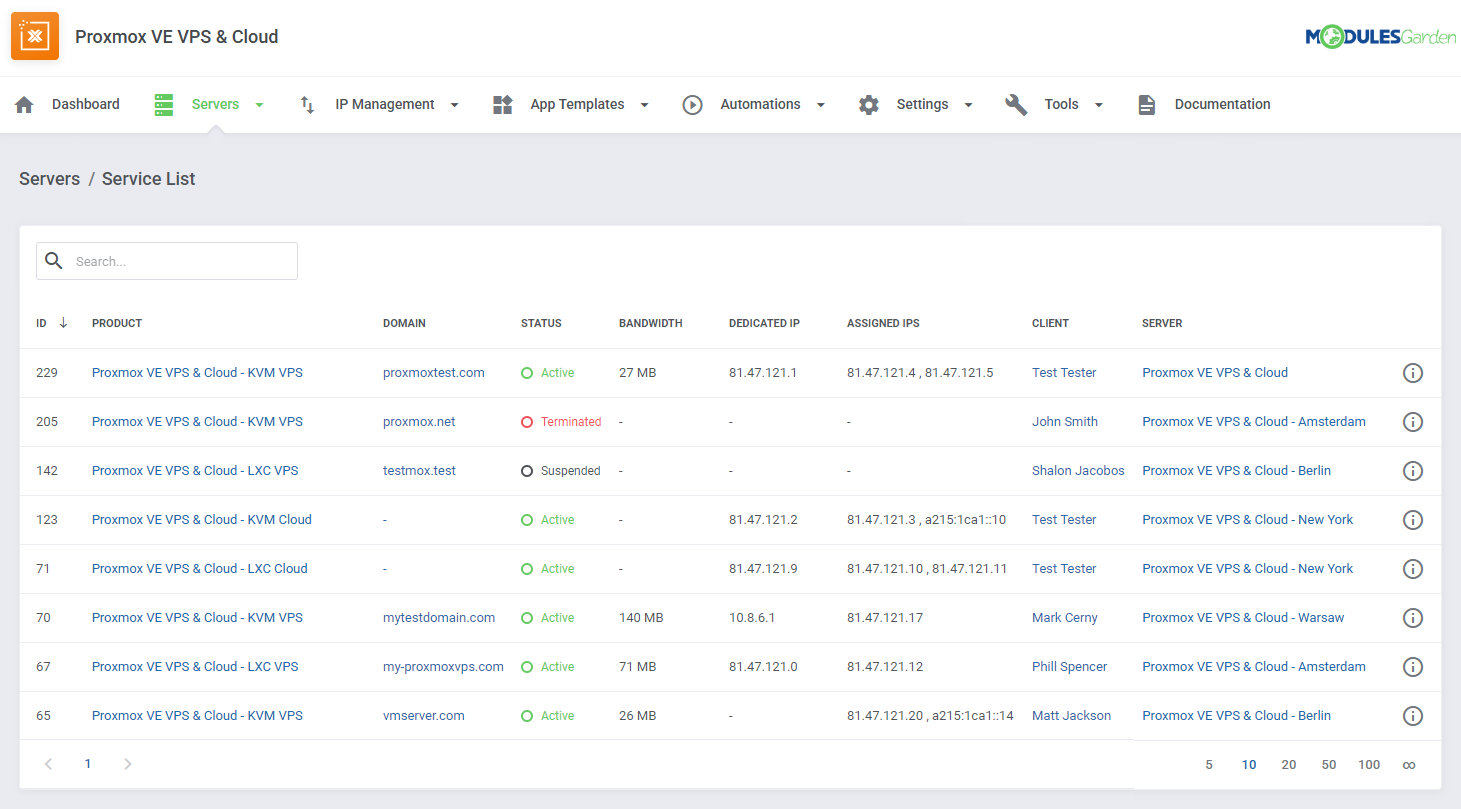Screen dimensions: 1461x809
Task: Show 50 rows per page
Action: point(1329,765)
